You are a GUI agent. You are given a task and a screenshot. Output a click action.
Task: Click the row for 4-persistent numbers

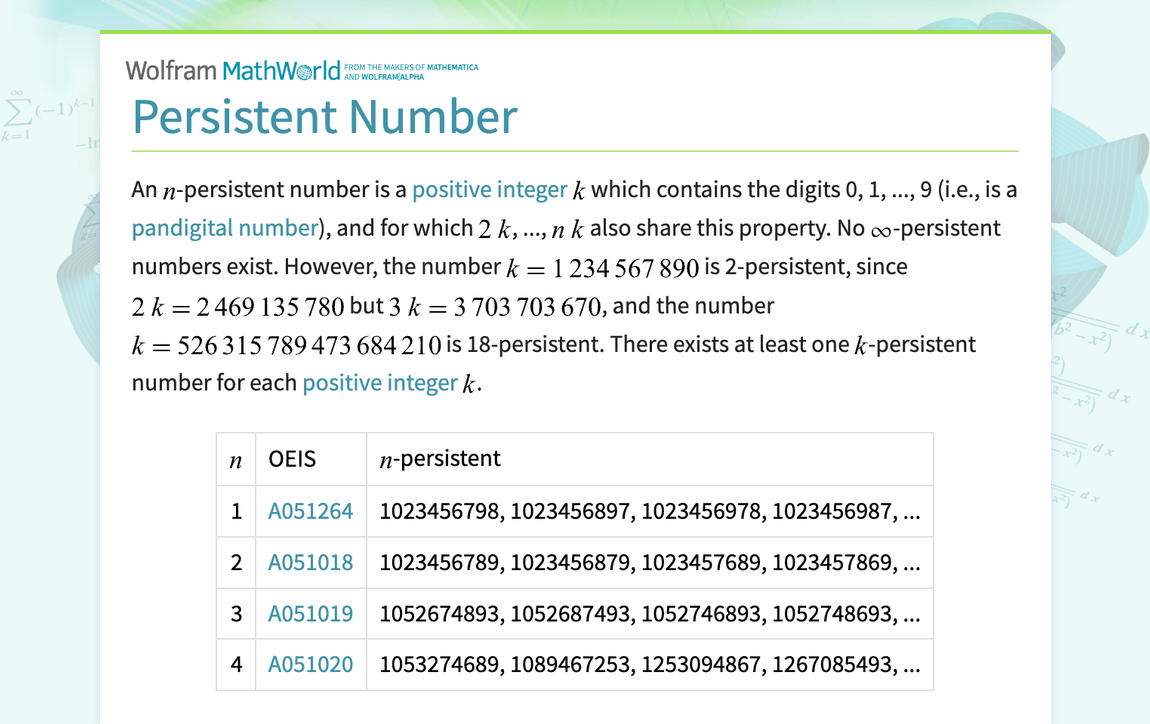650,664
